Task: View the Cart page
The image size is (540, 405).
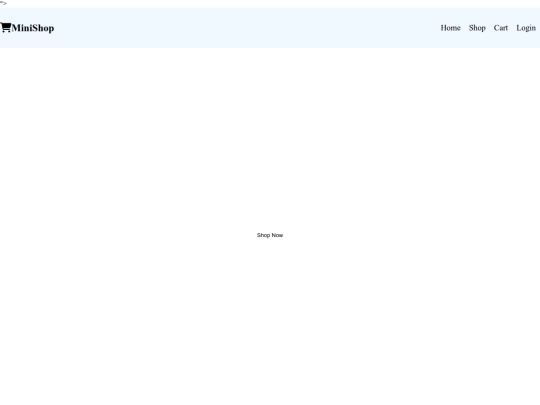Action: pyautogui.click(x=501, y=28)
